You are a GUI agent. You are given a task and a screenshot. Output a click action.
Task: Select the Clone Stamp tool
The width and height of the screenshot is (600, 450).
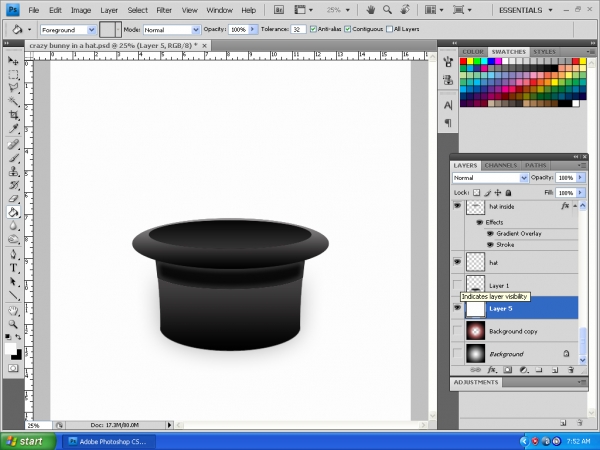pos(13,171)
